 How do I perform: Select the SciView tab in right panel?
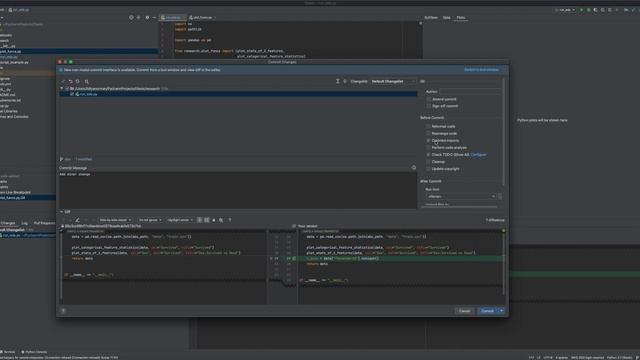click(431, 18)
